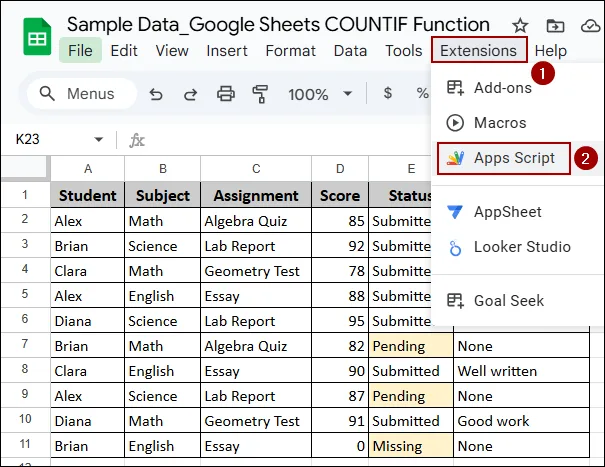The height and width of the screenshot is (467, 605).
Task: Open the Tools menu
Action: 404,51
